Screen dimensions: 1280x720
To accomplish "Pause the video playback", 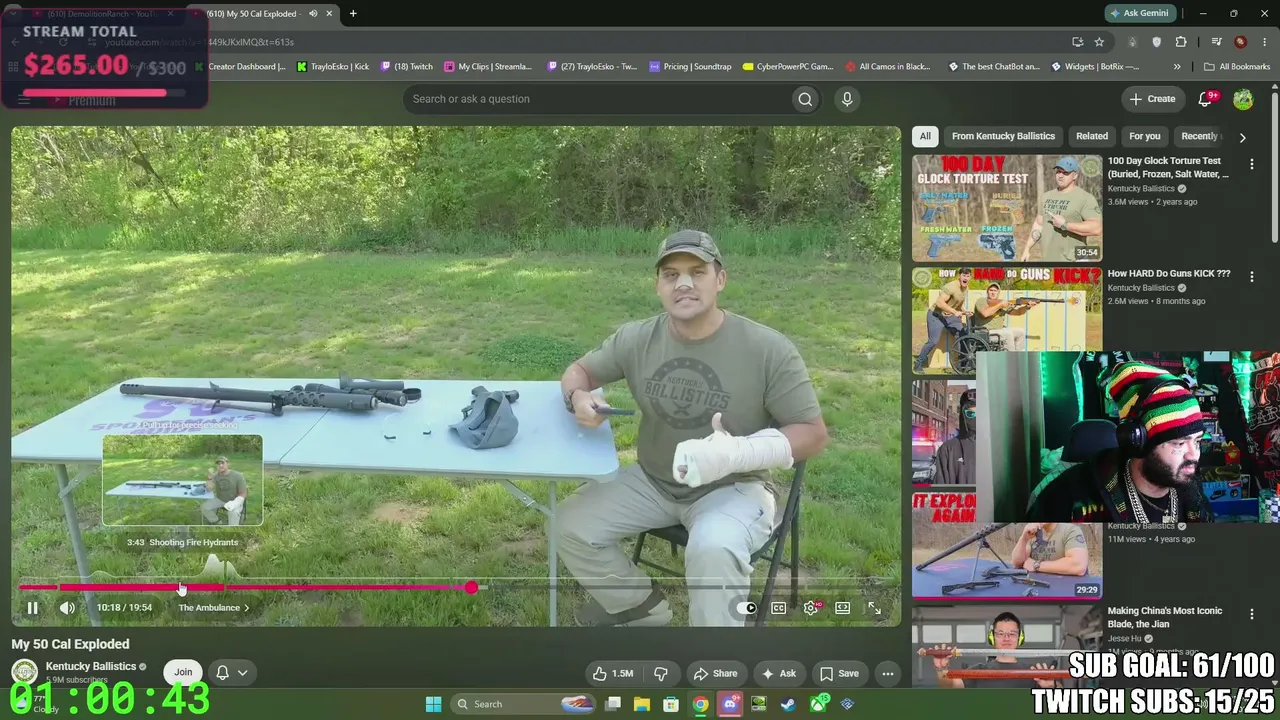I will (x=32, y=608).
